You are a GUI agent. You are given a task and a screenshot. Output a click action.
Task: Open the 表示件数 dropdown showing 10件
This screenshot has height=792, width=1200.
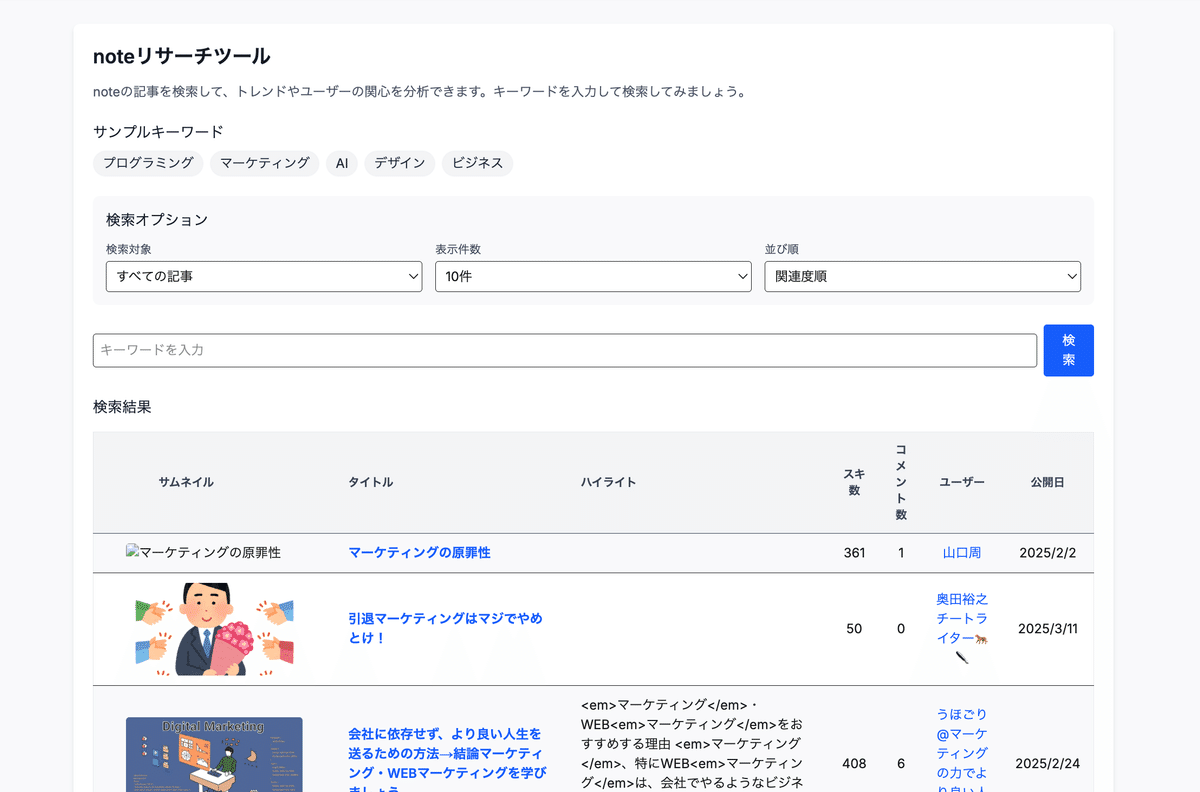[593, 276]
